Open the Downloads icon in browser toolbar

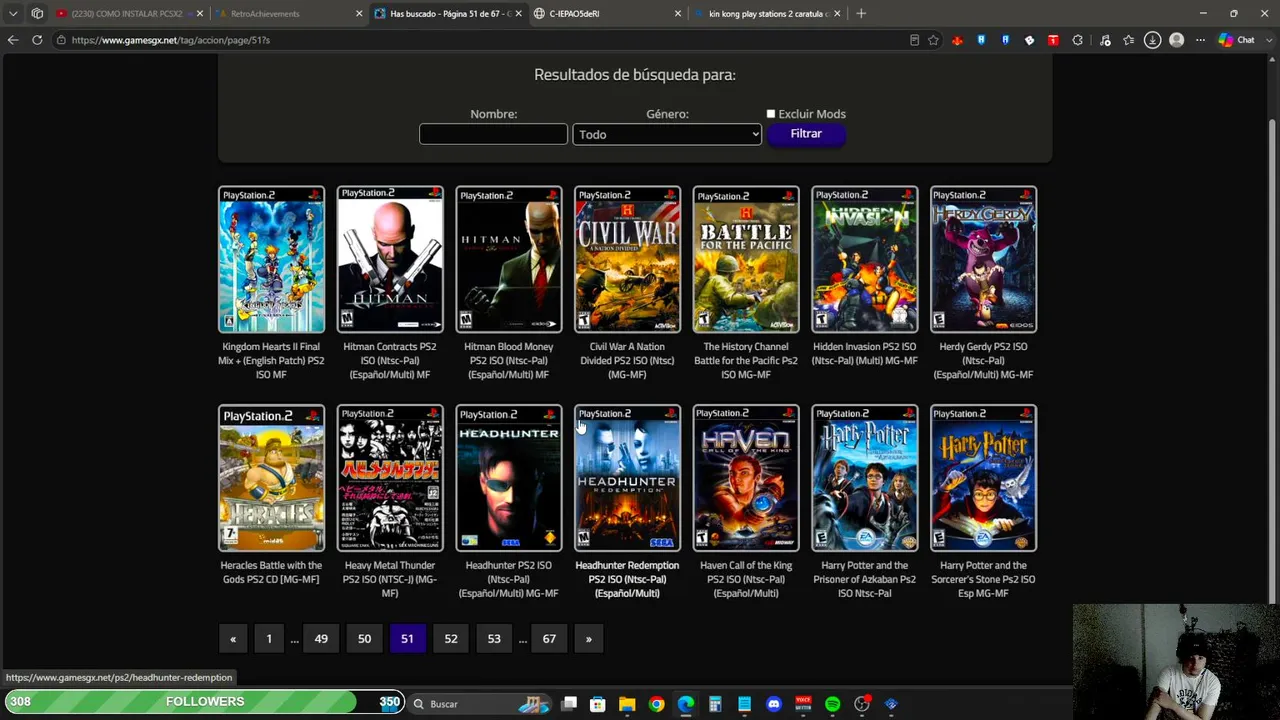coord(1152,40)
